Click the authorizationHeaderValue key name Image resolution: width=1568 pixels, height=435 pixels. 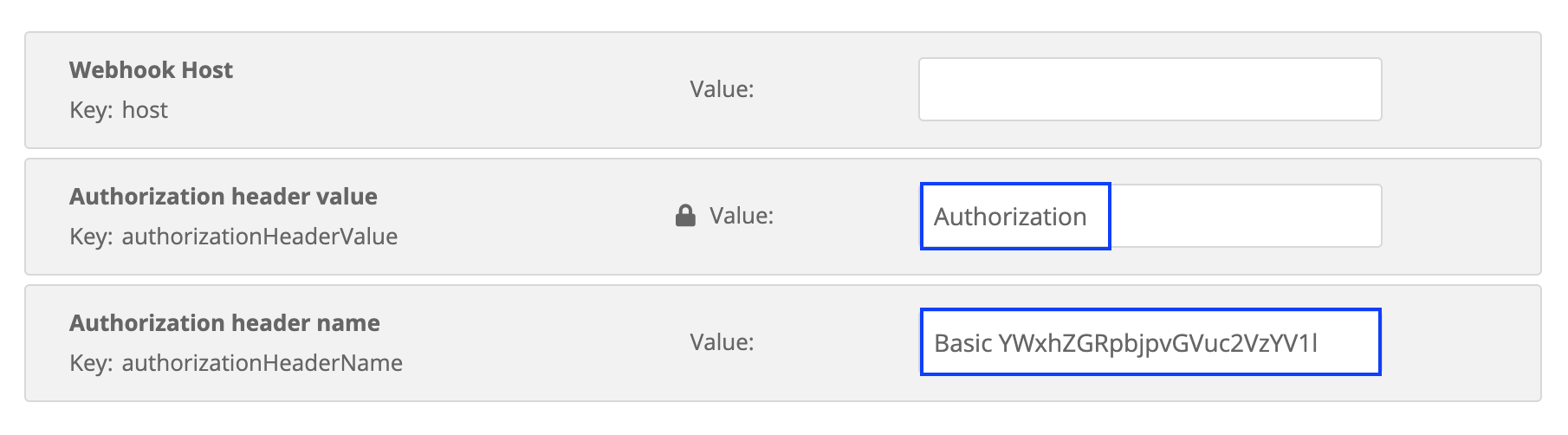(x=260, y=237)
